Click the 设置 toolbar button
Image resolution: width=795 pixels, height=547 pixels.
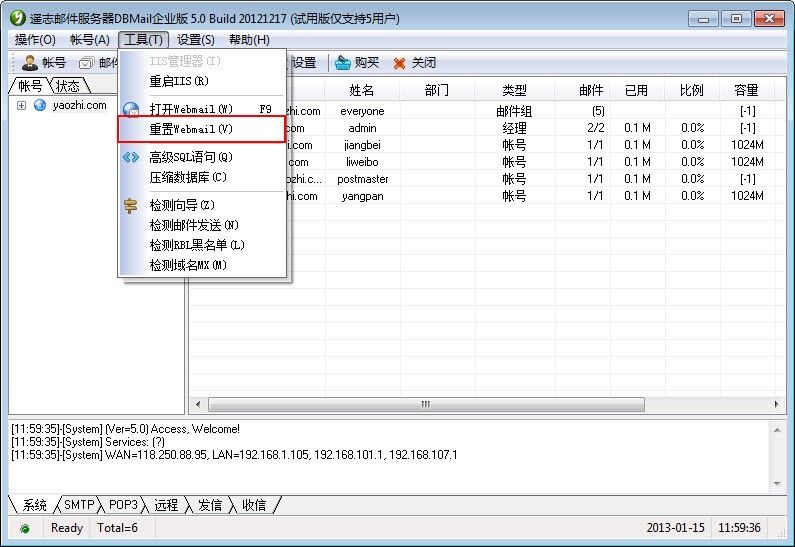click(x=303, y=63)
